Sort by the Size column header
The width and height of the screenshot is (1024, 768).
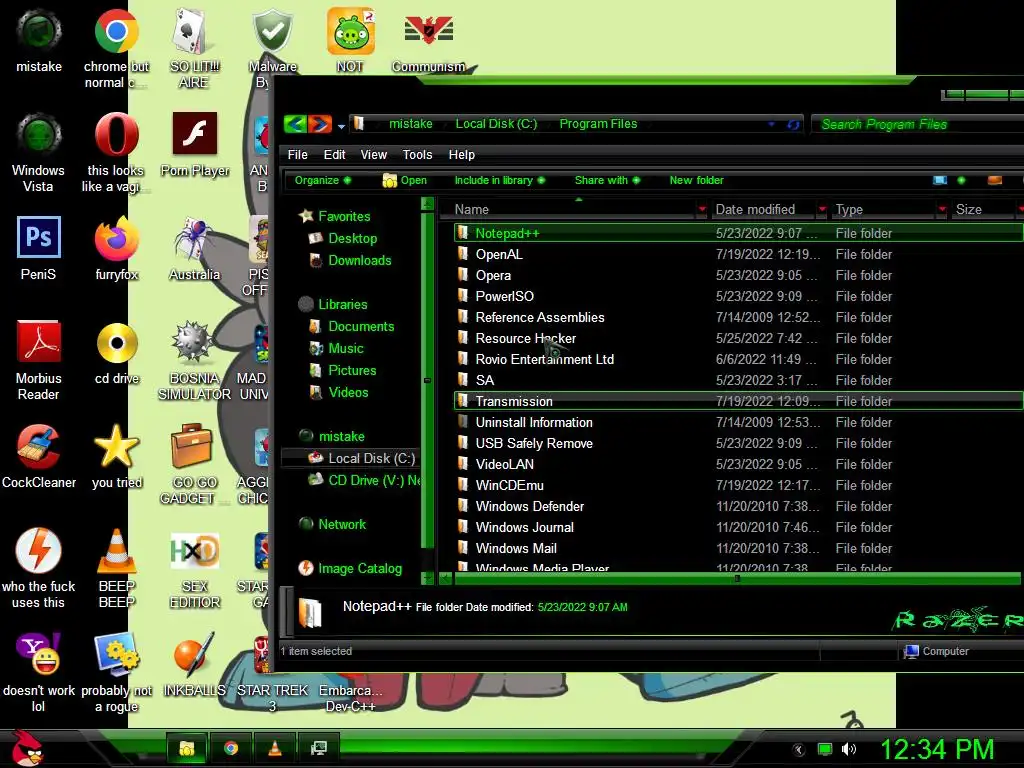[969, 210]
